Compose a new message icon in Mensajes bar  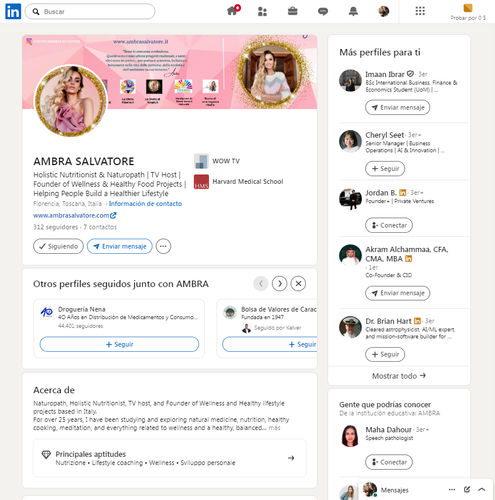467,489
